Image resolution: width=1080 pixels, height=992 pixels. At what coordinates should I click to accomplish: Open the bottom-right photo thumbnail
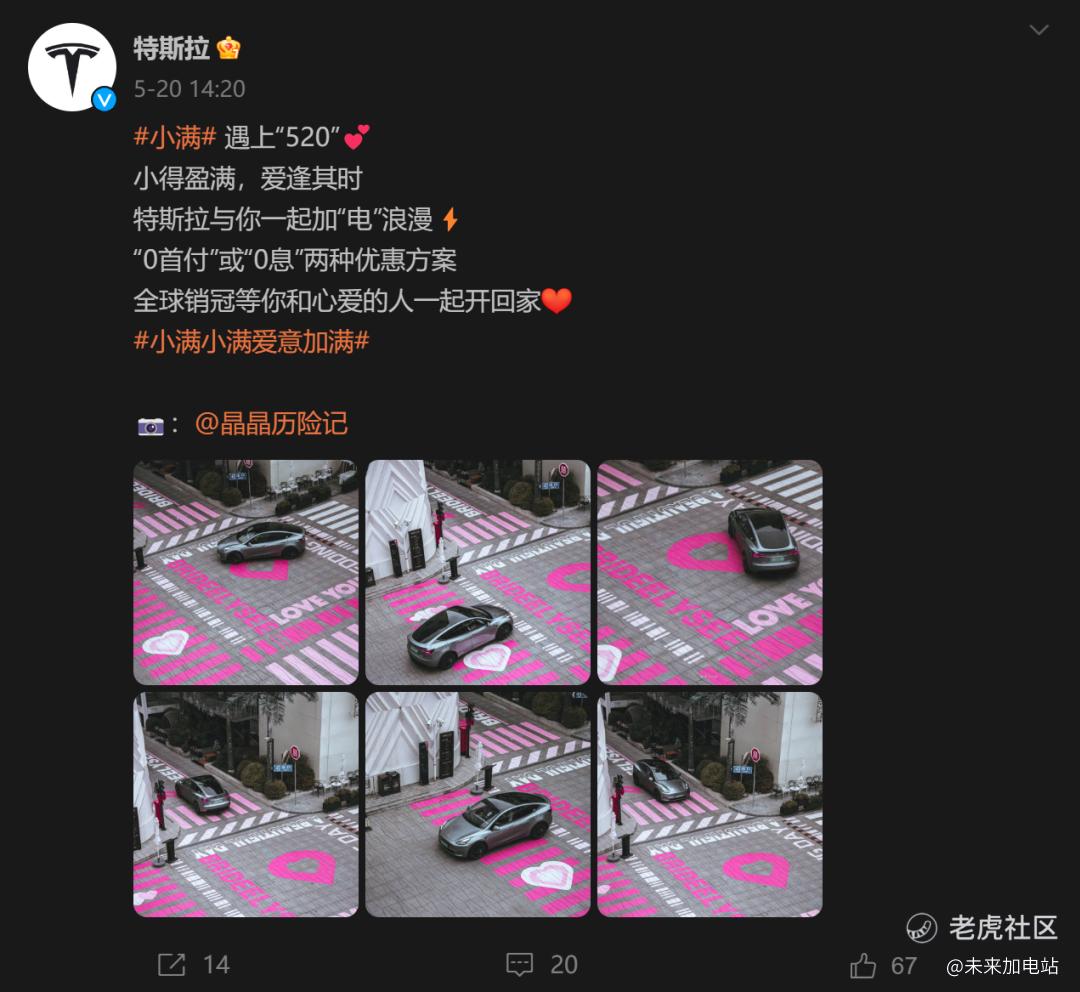click(x=710, y=805)
